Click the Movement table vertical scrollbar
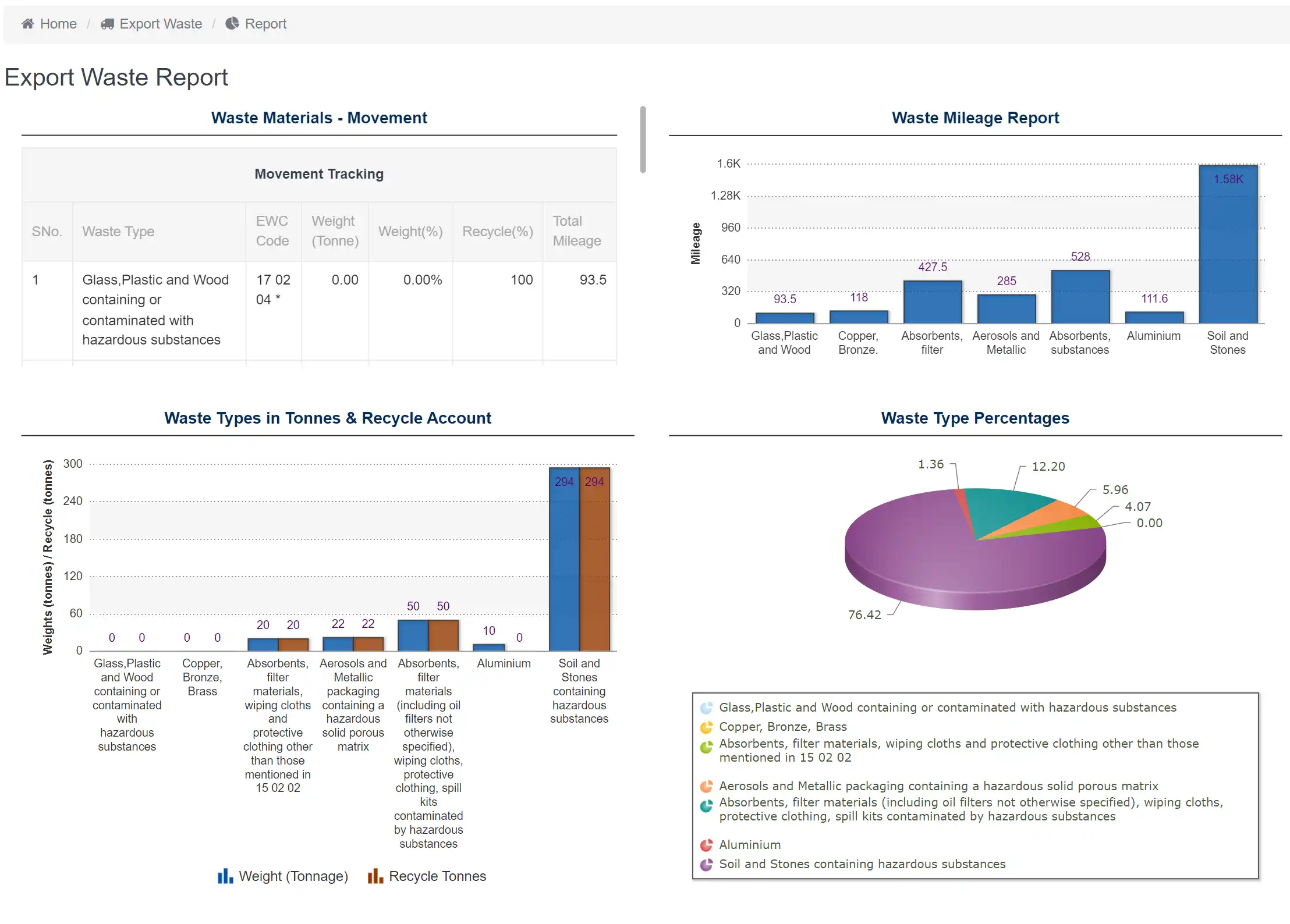 click(643, 140)
